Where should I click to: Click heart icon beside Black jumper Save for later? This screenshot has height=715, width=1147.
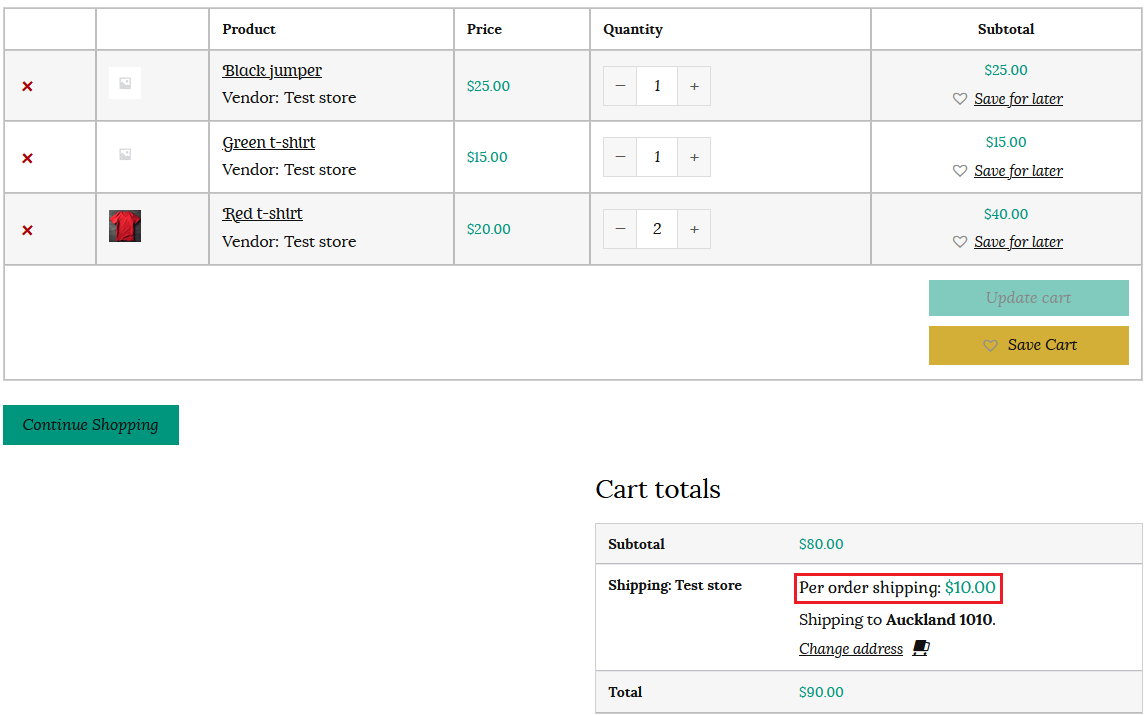(x=960, y=99)
